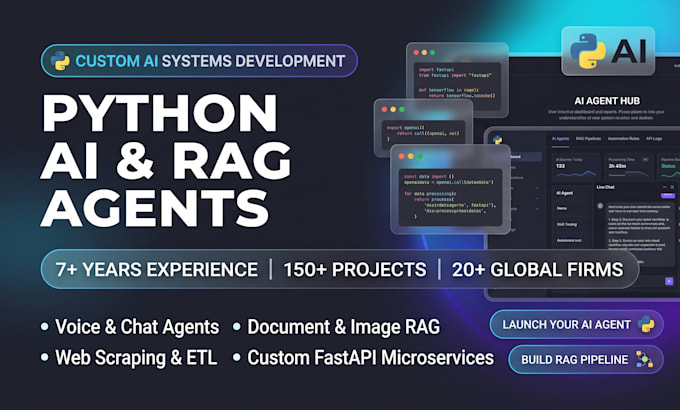Click the green dot on the fastapi import code window

point(432,52)
